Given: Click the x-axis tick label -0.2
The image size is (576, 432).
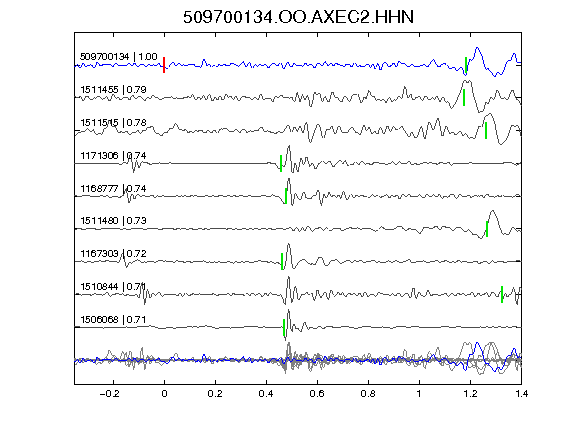Looking at the screenshot, I should pos(109,394).
